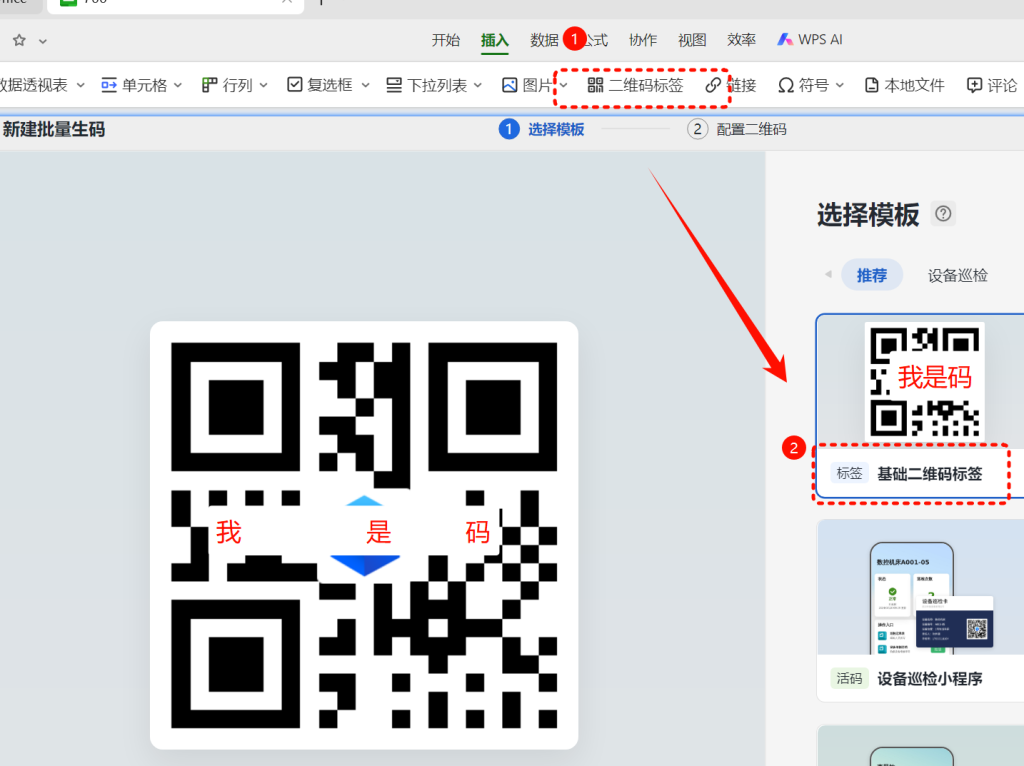The width and height of the screenshot is (1024, 766).
Task: Click the 链接 link icon
Action: 712,85
